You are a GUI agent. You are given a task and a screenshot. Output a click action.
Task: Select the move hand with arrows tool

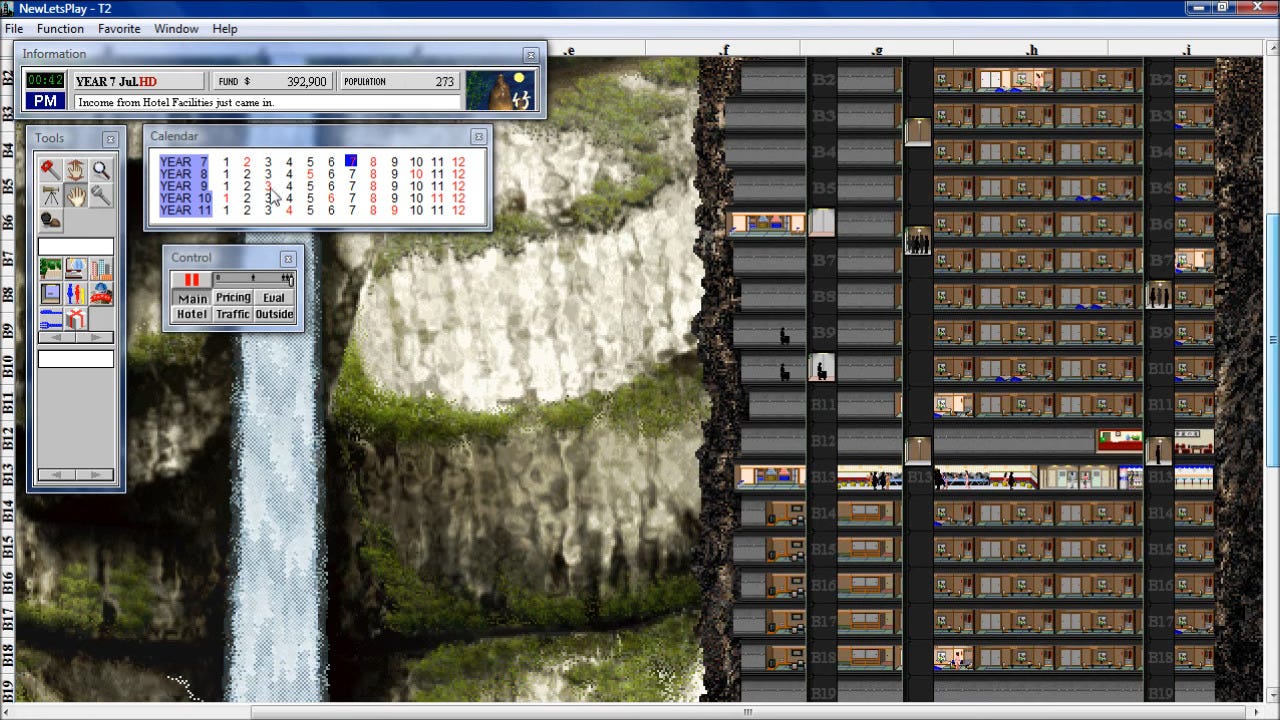click(75, 169)
